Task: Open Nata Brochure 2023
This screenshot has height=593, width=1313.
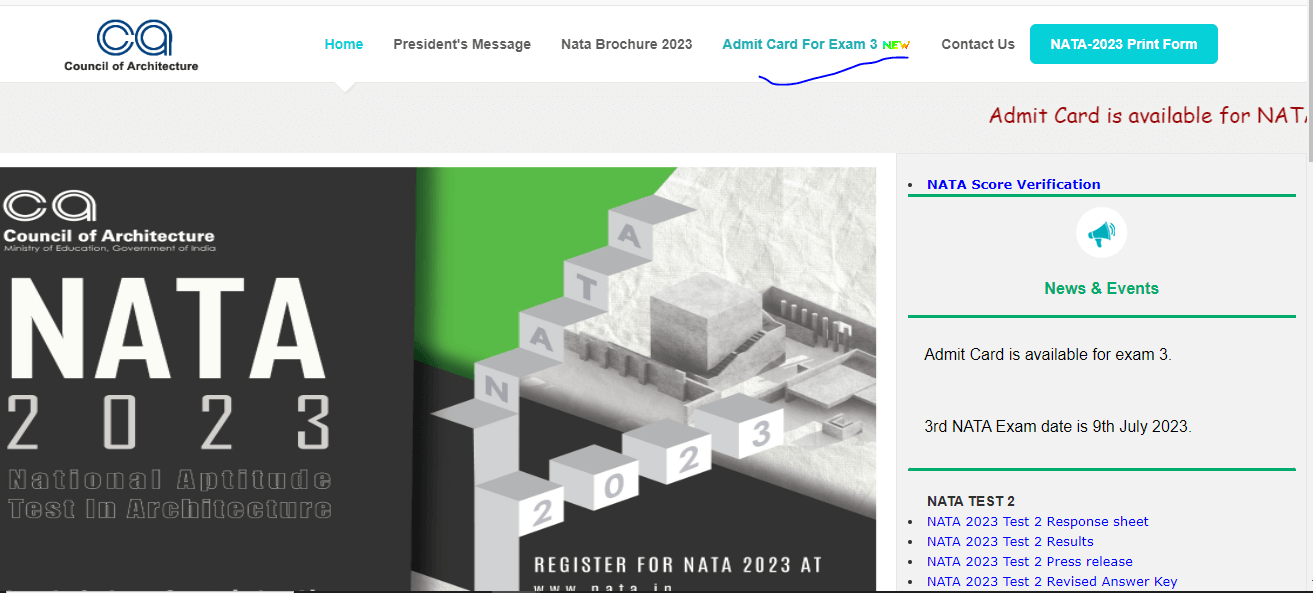Action: (627, 44)
